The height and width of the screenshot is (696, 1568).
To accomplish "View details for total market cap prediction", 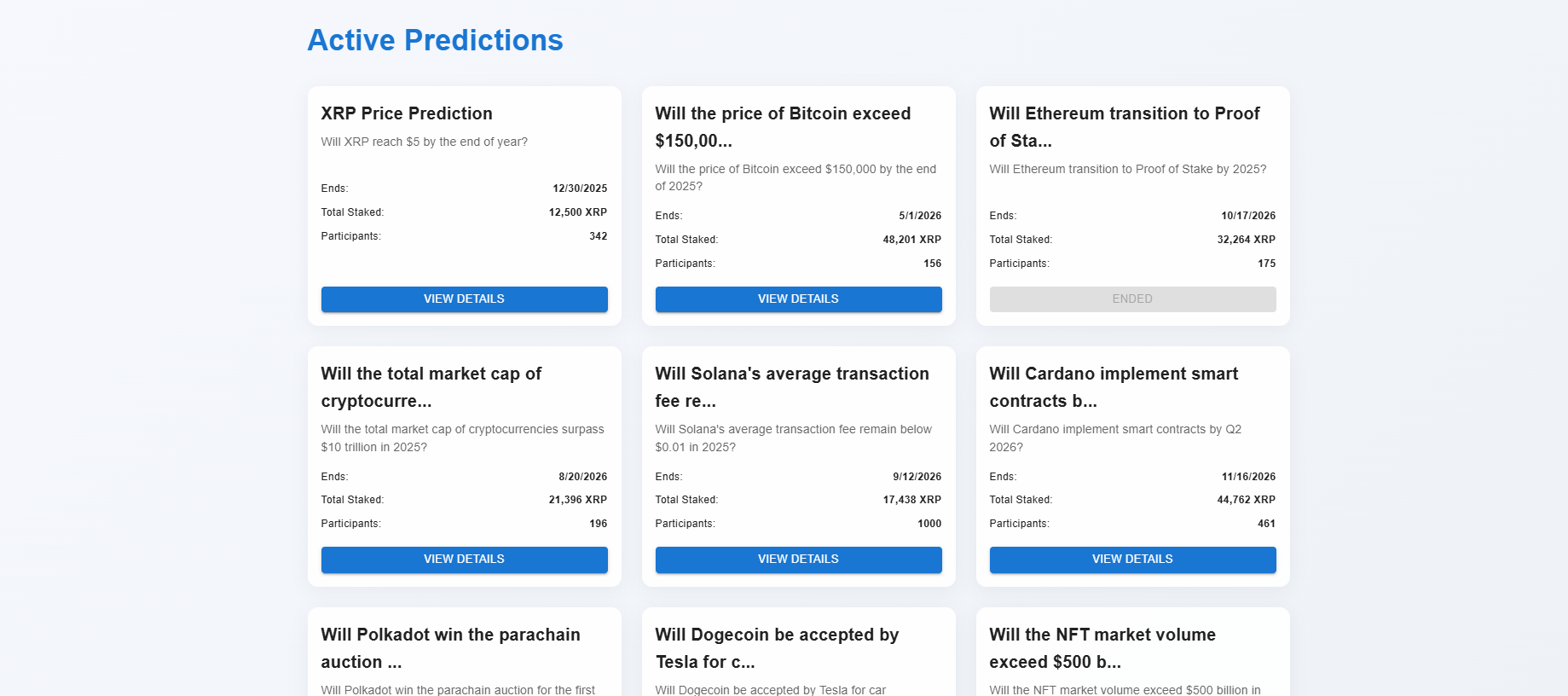I will (x=464, y=560).
